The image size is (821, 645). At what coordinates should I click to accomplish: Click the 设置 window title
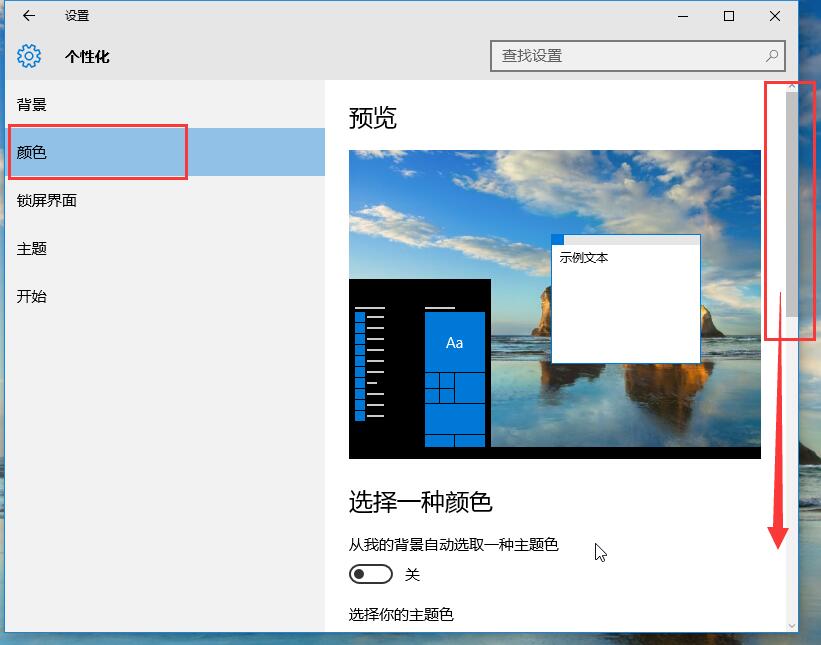[77, 16]
